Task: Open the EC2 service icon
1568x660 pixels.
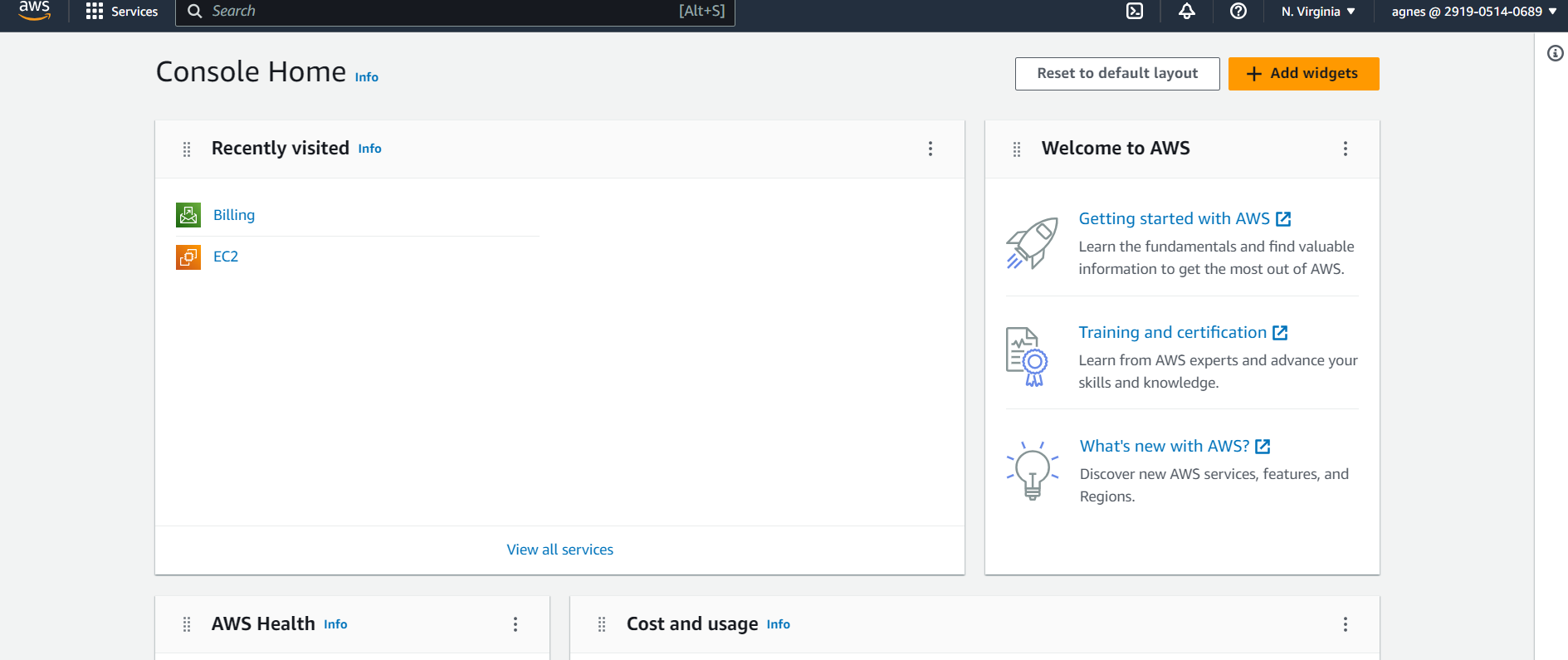Action: click(x=188, y=257)
